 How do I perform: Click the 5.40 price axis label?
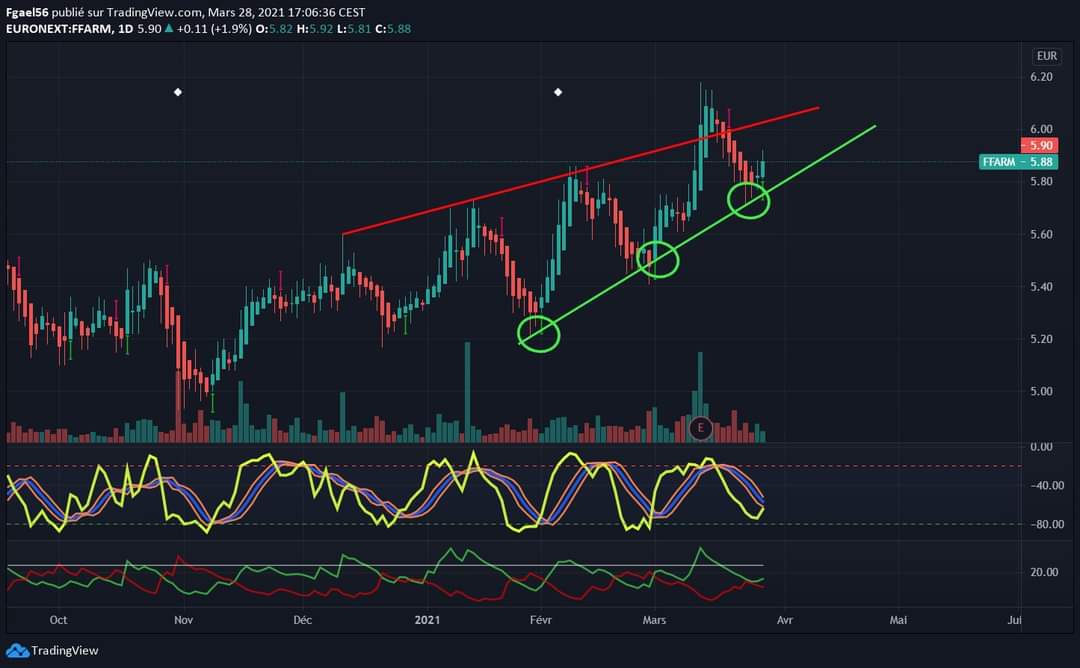(1041, 286)
